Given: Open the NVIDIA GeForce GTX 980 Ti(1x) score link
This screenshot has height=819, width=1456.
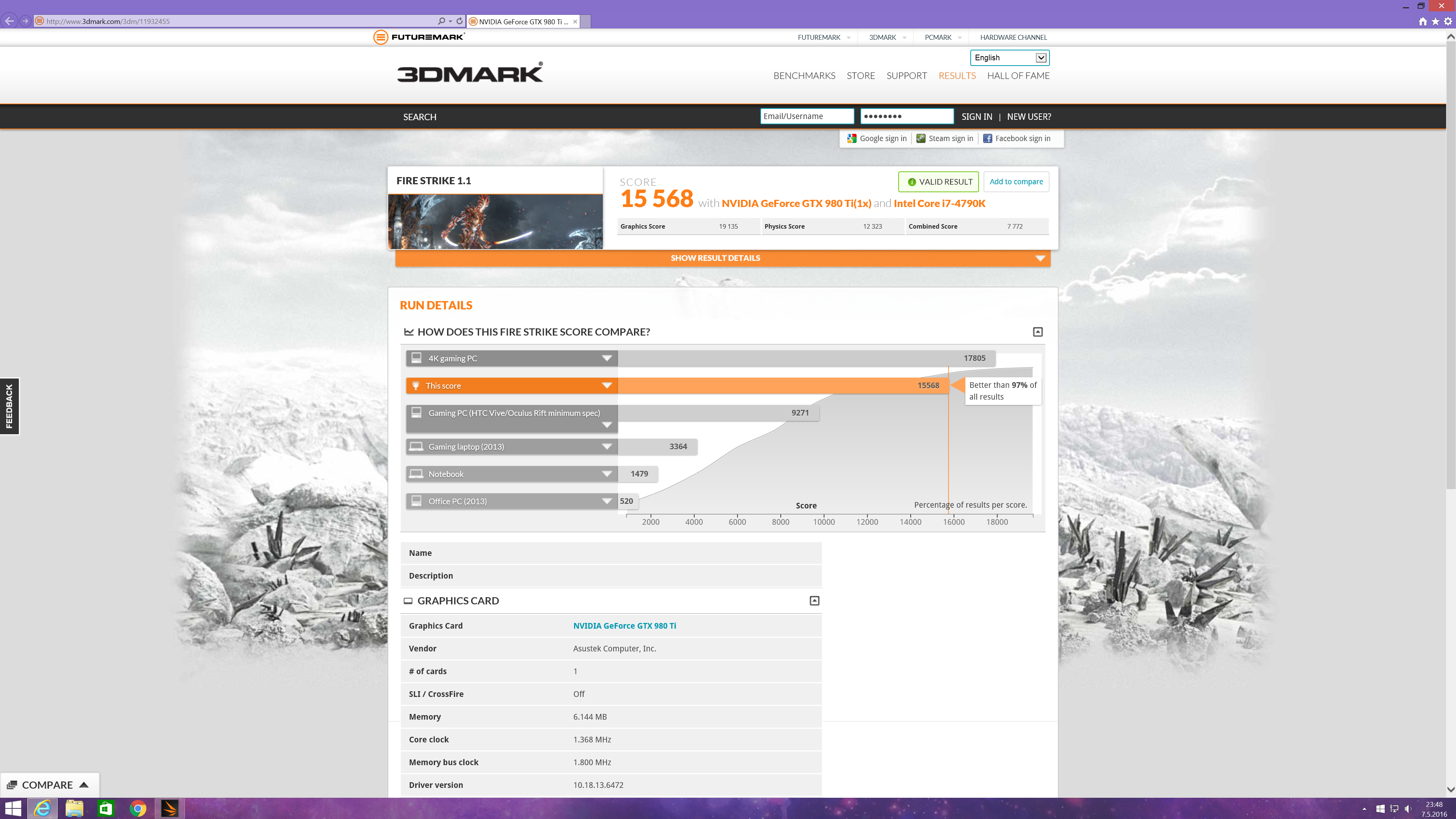Looking at the screenshot, I should 796,204.
